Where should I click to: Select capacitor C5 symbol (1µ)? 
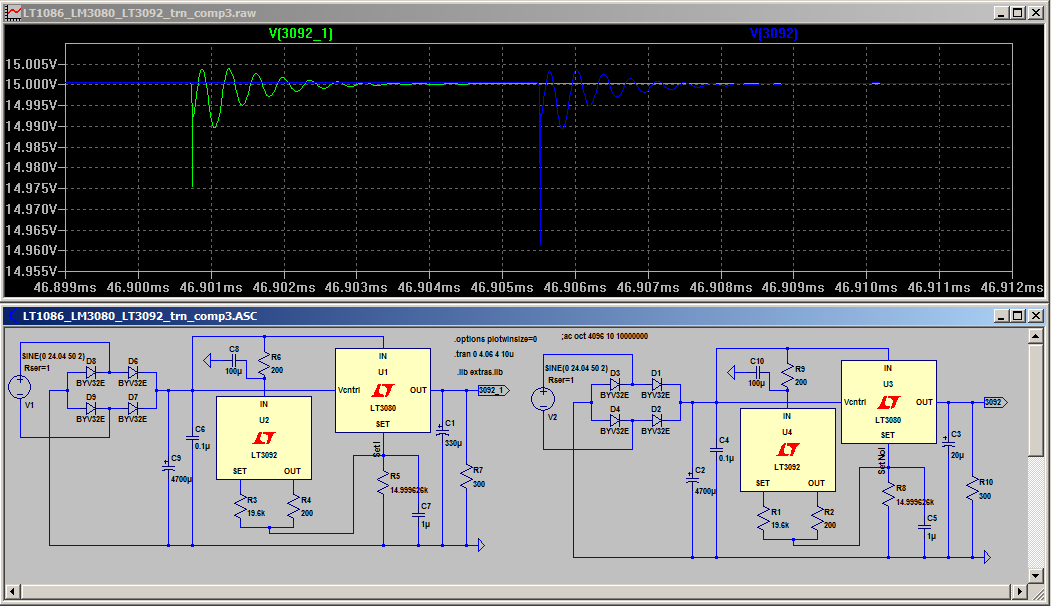[924, 527]
